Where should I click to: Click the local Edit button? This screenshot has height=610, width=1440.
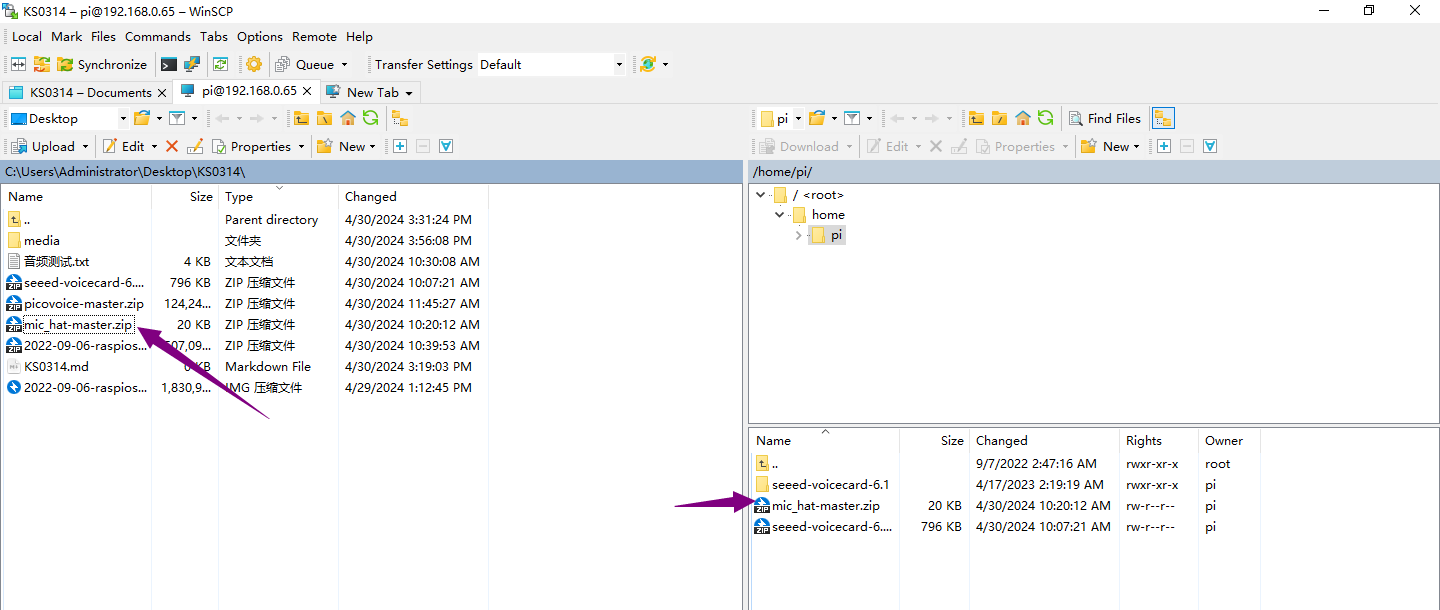pyautogui.click(x=123, y=146)
